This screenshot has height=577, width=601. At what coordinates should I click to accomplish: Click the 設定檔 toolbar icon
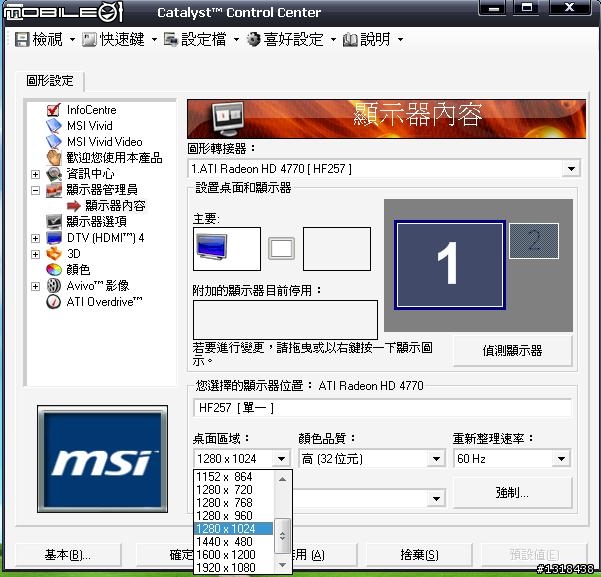[171, 39]
